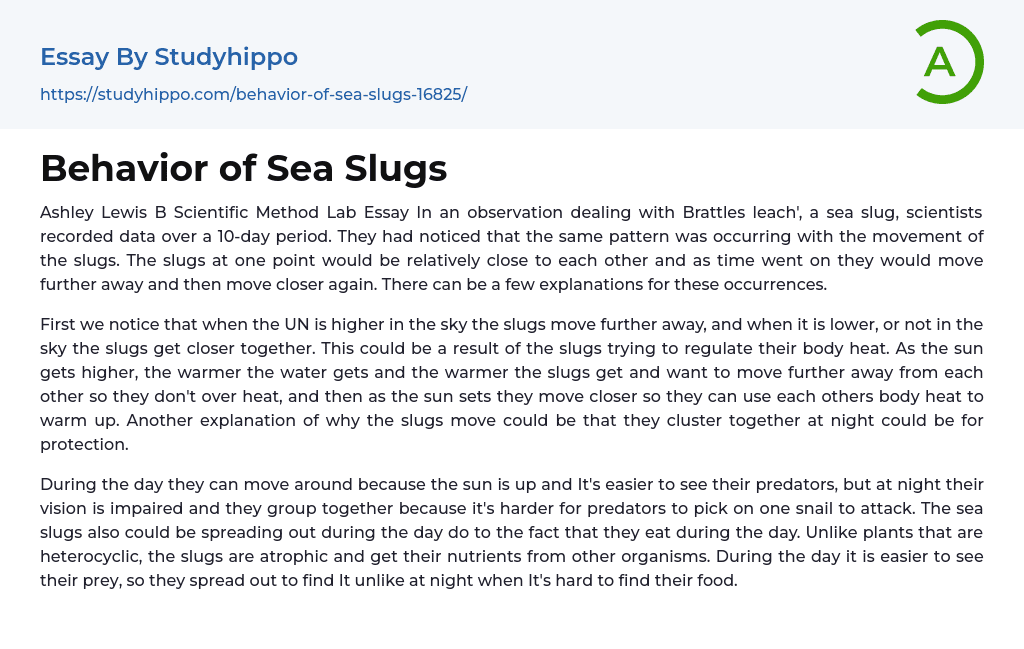The image size is (1024, 649).
Task: Click the "Essay By Studyhippo" header text
Action: (x=169, y=57)
